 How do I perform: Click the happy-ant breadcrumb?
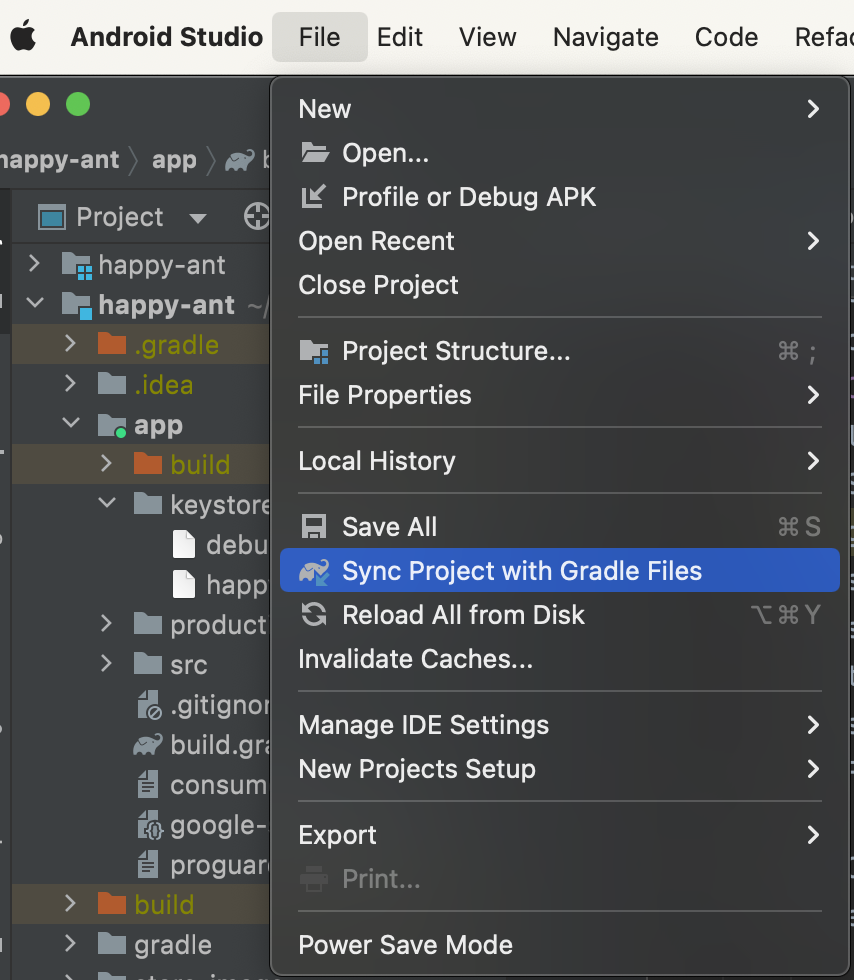tap(59, 160)
